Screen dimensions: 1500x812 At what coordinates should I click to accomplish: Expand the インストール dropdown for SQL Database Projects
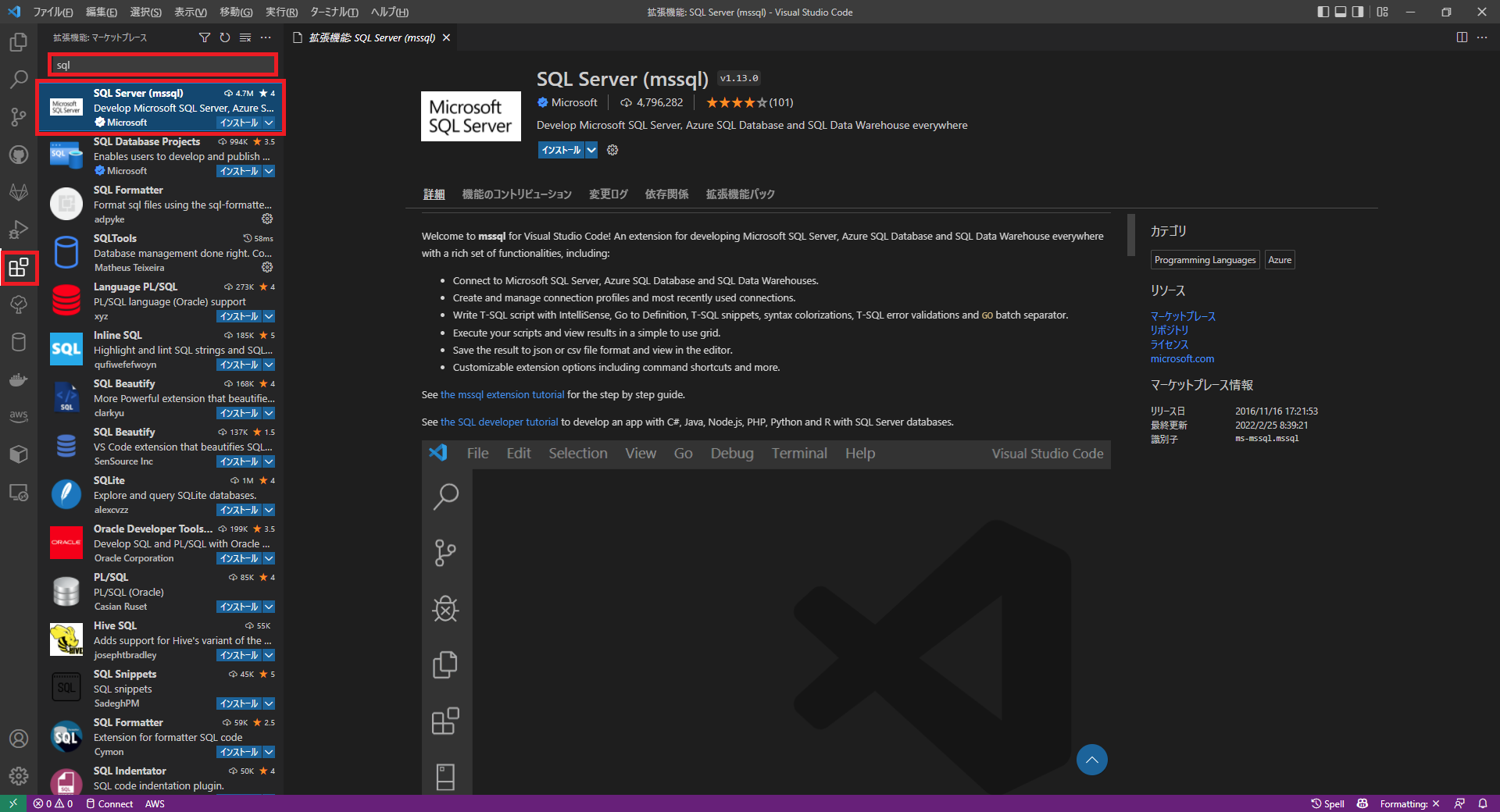(x=268, y=171)
